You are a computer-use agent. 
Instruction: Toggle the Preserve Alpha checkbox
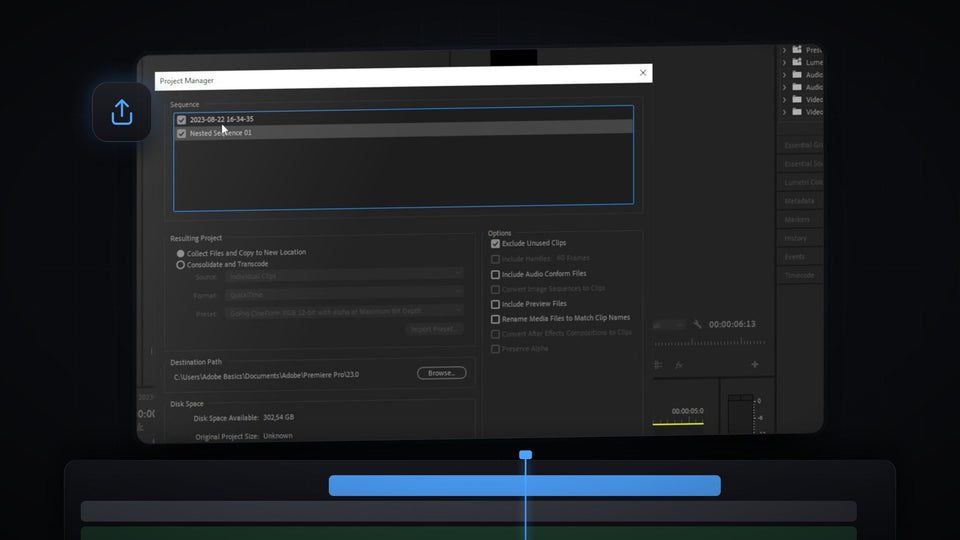tap(495, 349)
